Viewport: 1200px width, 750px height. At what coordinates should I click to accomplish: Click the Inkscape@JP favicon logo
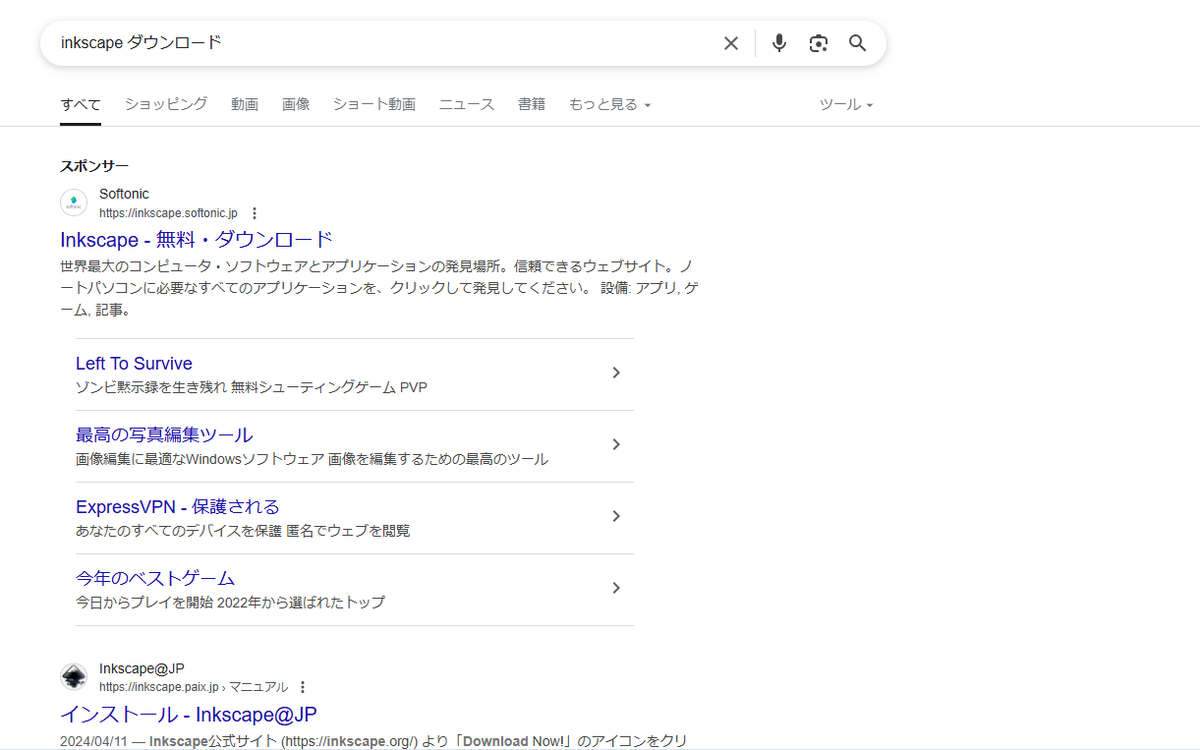73,677
